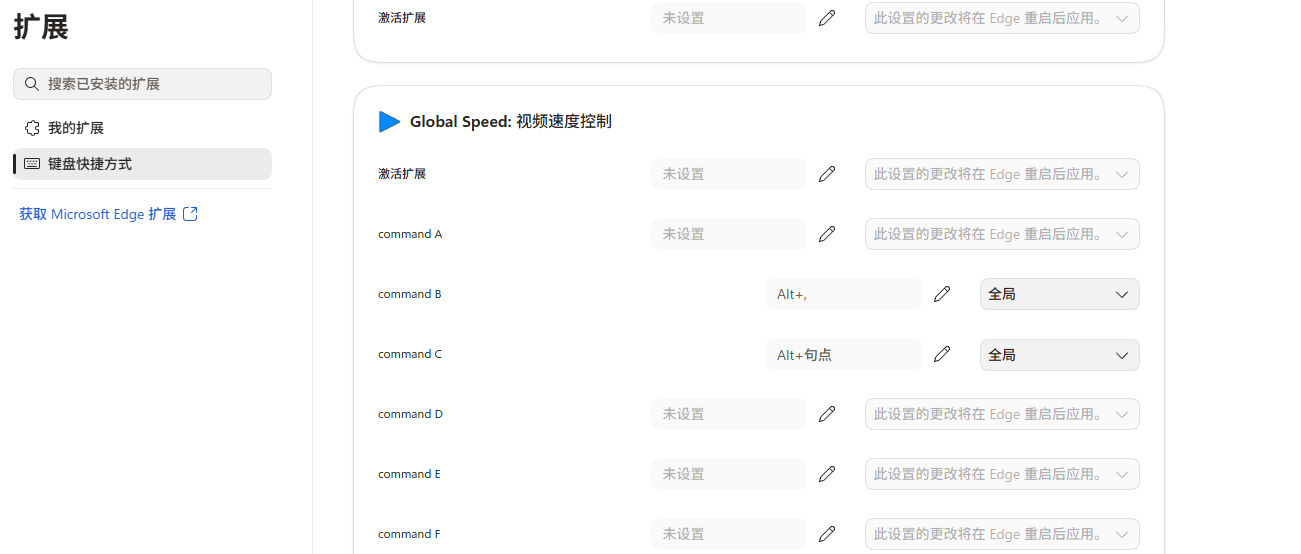
Task: Click the external link icon beside 获取 Microsoft Edge 扩展
Action: (190, 214)
